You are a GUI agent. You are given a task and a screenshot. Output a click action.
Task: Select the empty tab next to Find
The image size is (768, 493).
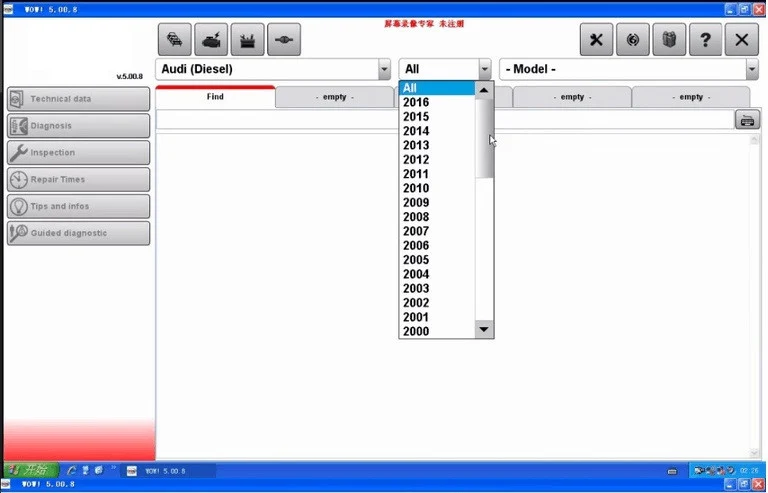335,97
